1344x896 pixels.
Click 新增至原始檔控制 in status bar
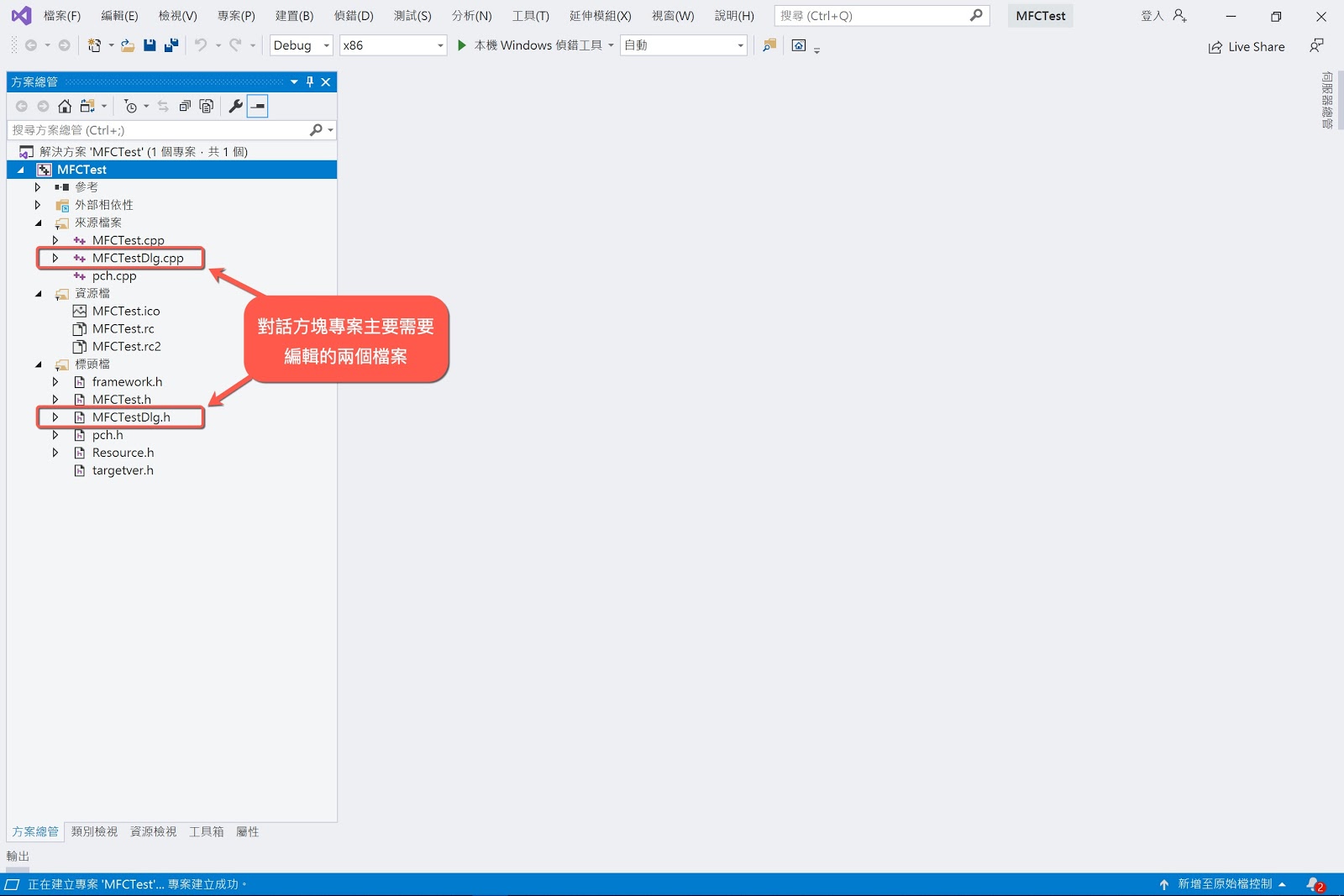click(1223, 884)
